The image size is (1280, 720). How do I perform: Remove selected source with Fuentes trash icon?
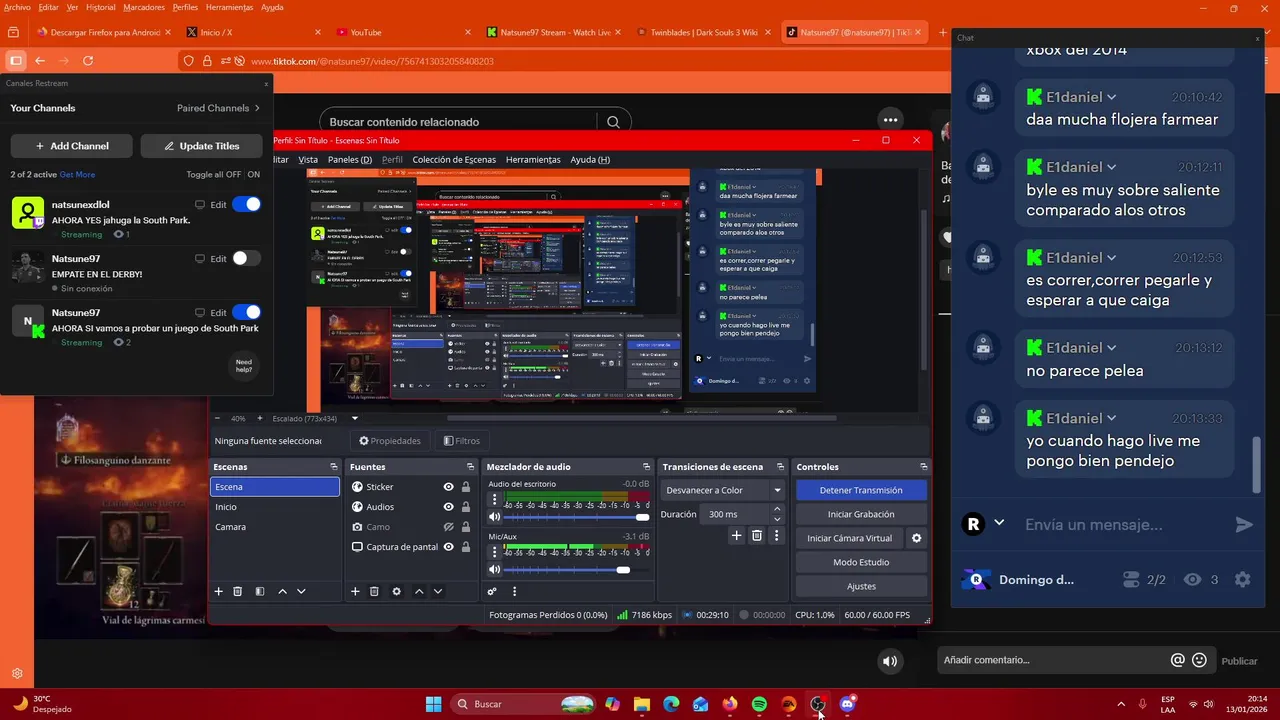click(374, 591)
